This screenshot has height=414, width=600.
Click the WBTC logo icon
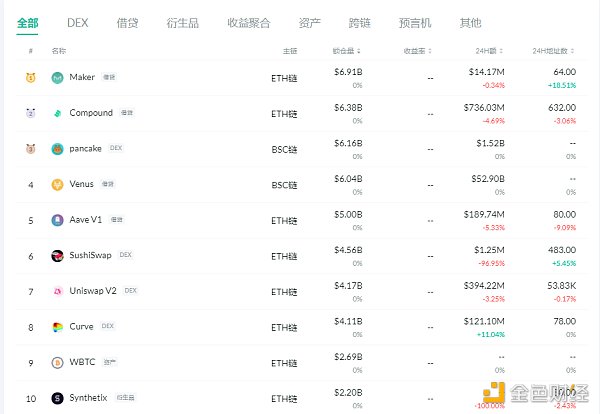coord(58,362)
